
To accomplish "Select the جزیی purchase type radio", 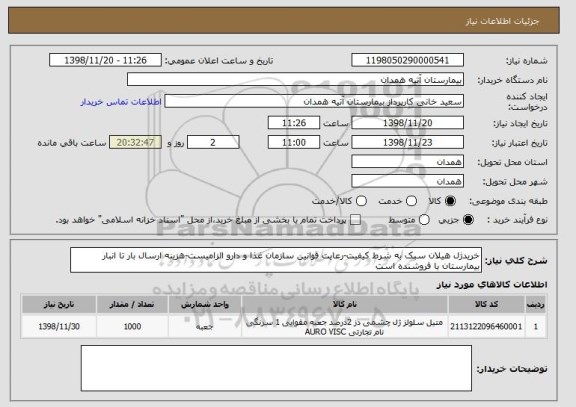I will 468,220.
